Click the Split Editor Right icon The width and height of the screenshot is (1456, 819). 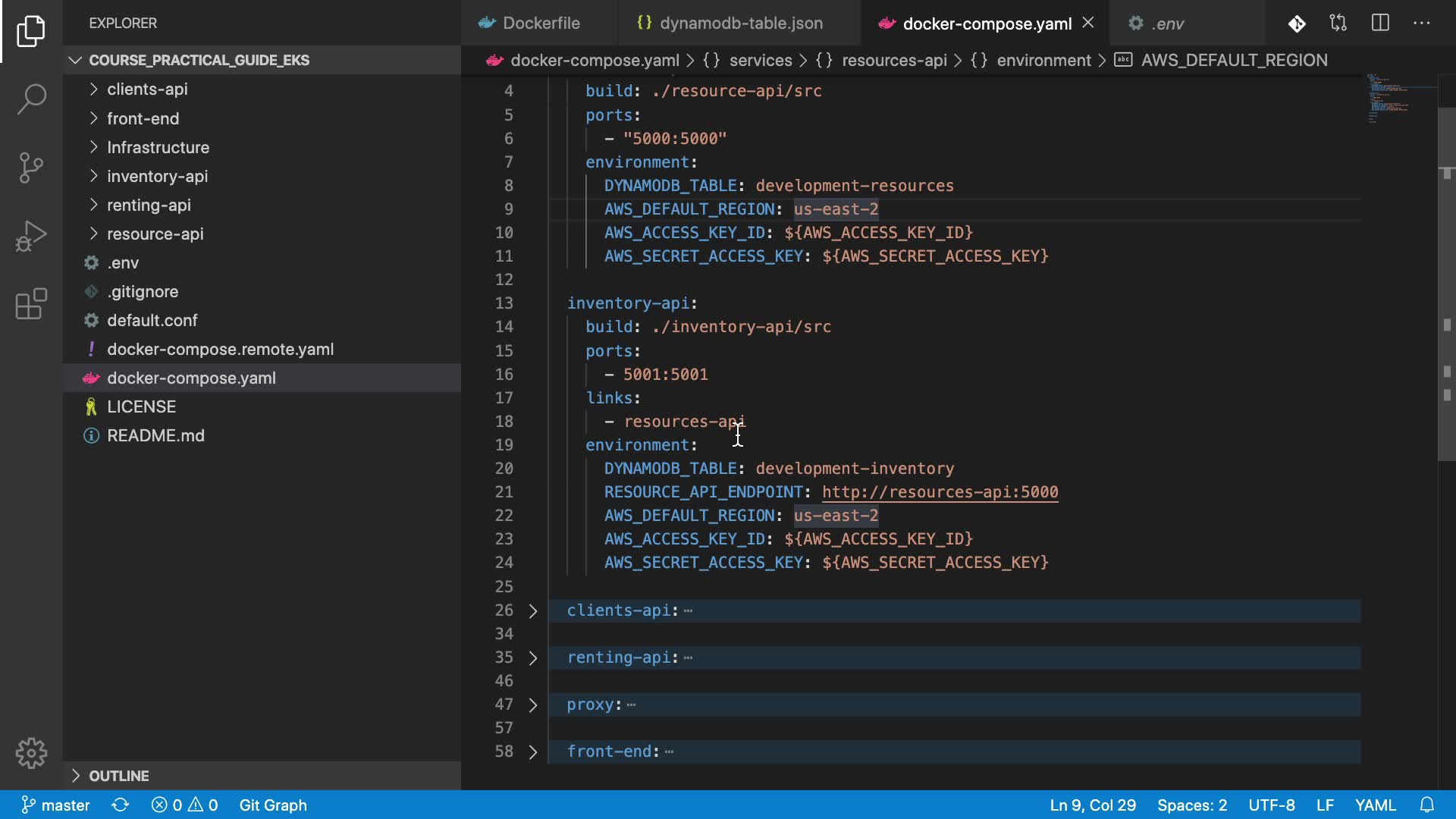coord(1380,24)
